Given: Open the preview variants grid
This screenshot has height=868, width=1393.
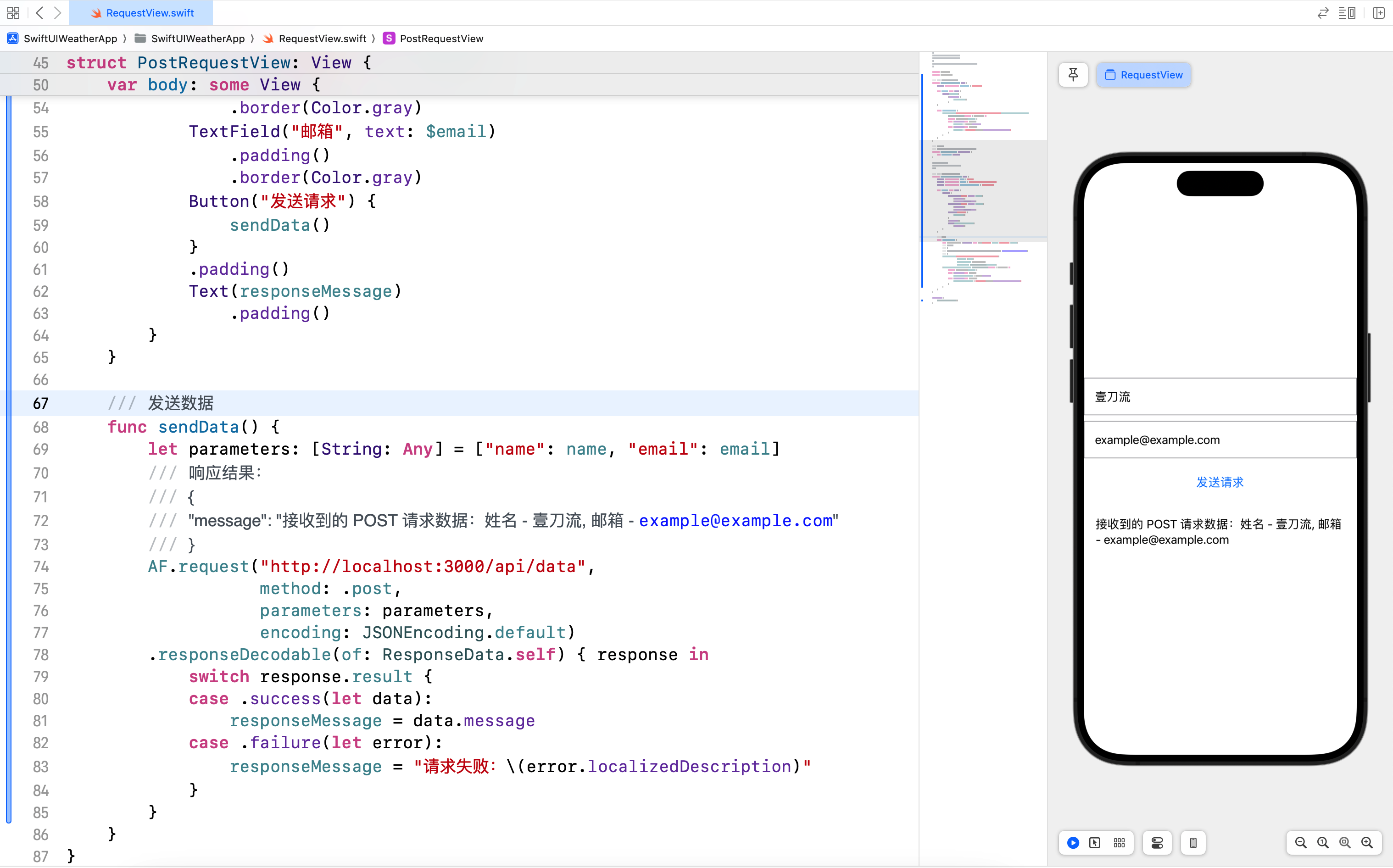Looking at the screenshot, I should pos(1120,843).
